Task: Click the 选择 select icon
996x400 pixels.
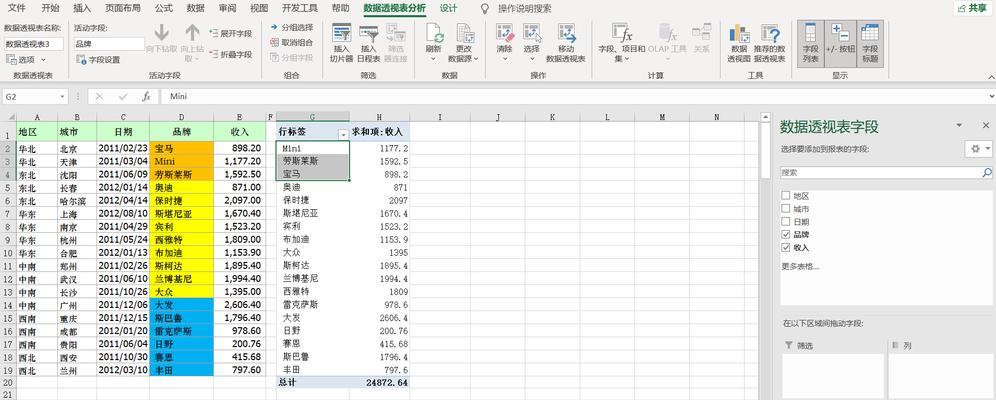Action: click(532, 33)
